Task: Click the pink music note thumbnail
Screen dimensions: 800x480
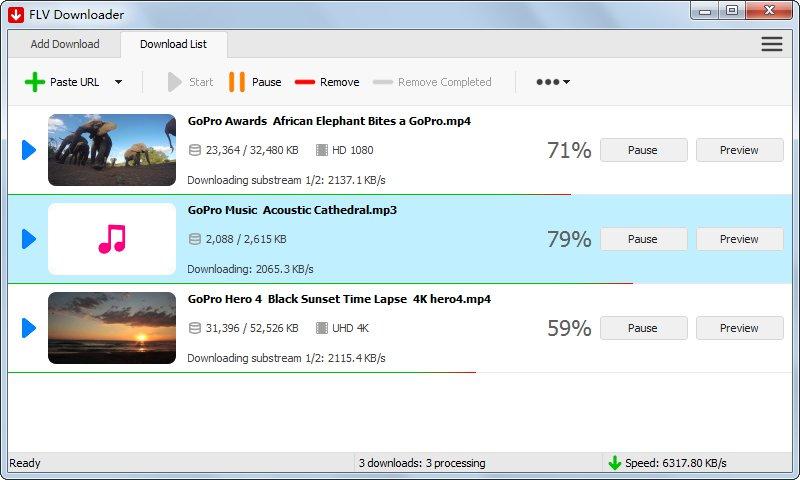Action: (x=112, y=239)
